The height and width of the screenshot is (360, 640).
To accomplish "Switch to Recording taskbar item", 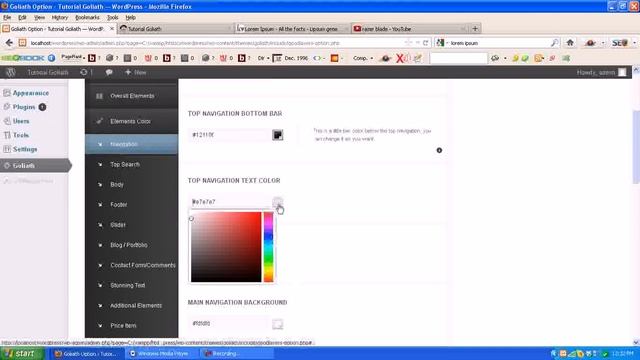I will [x=235, y=353].
